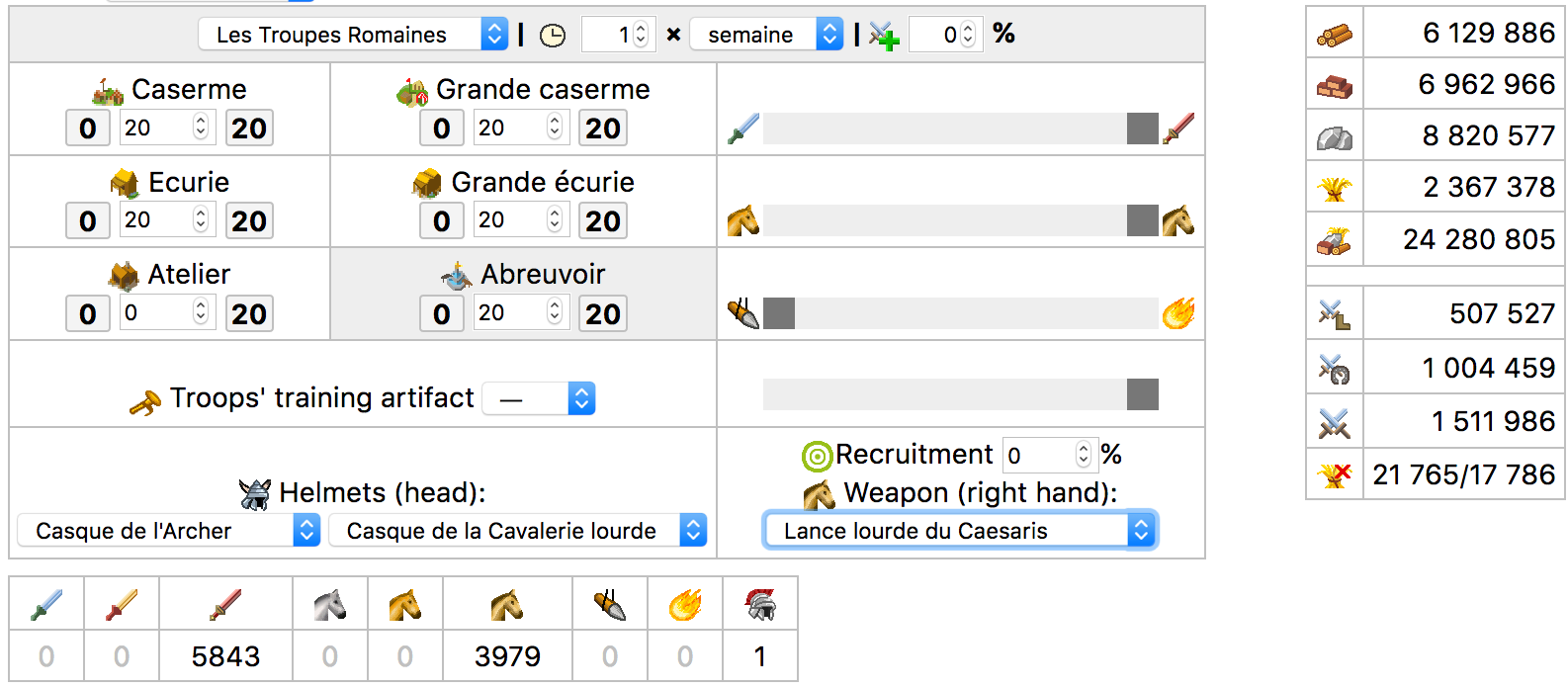1568x688 pixels.
Task: Open Lance lourde du Caesaris dropdown
Action: coord(959,531)
